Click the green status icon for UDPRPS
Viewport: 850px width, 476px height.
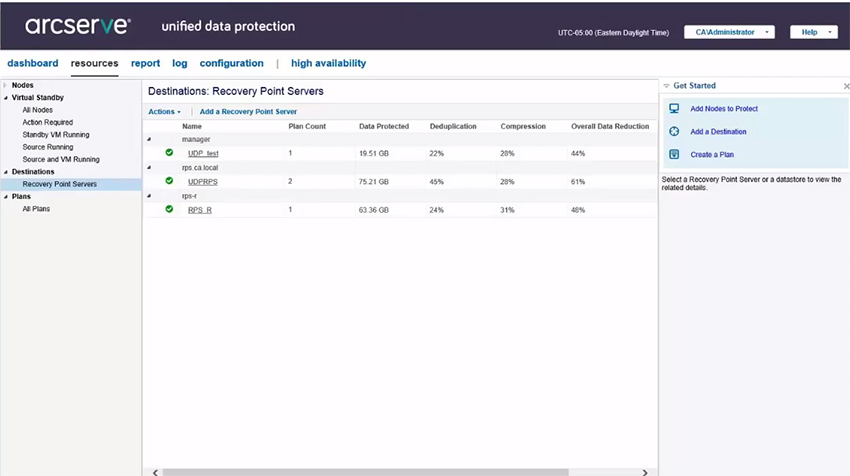tap(169, 181)
